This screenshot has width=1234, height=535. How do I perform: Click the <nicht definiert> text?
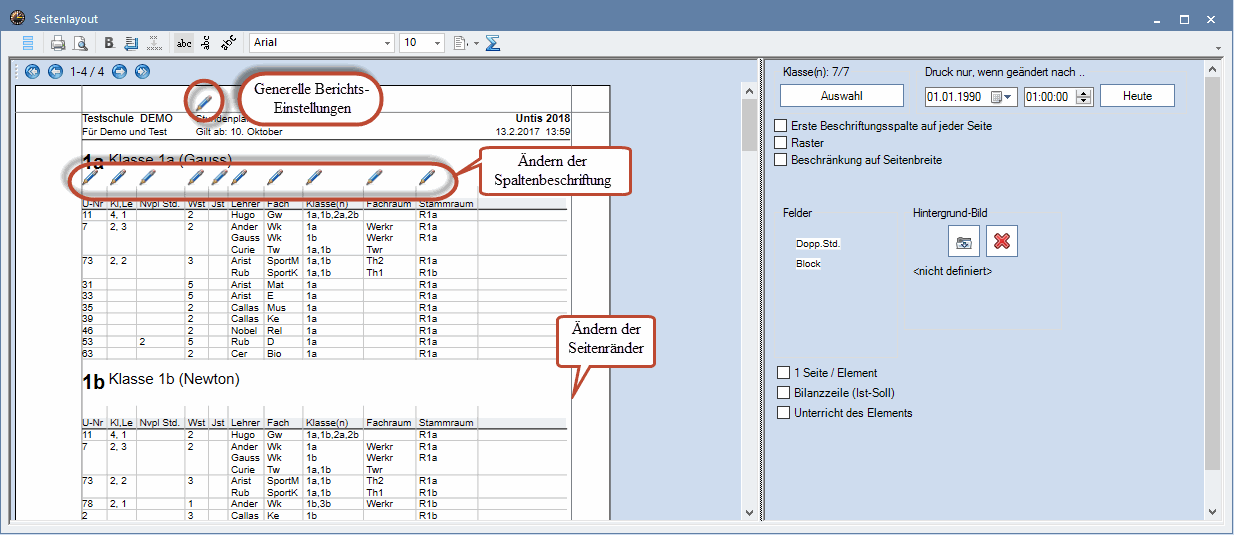pyautogui.click(x=952, y=271)
